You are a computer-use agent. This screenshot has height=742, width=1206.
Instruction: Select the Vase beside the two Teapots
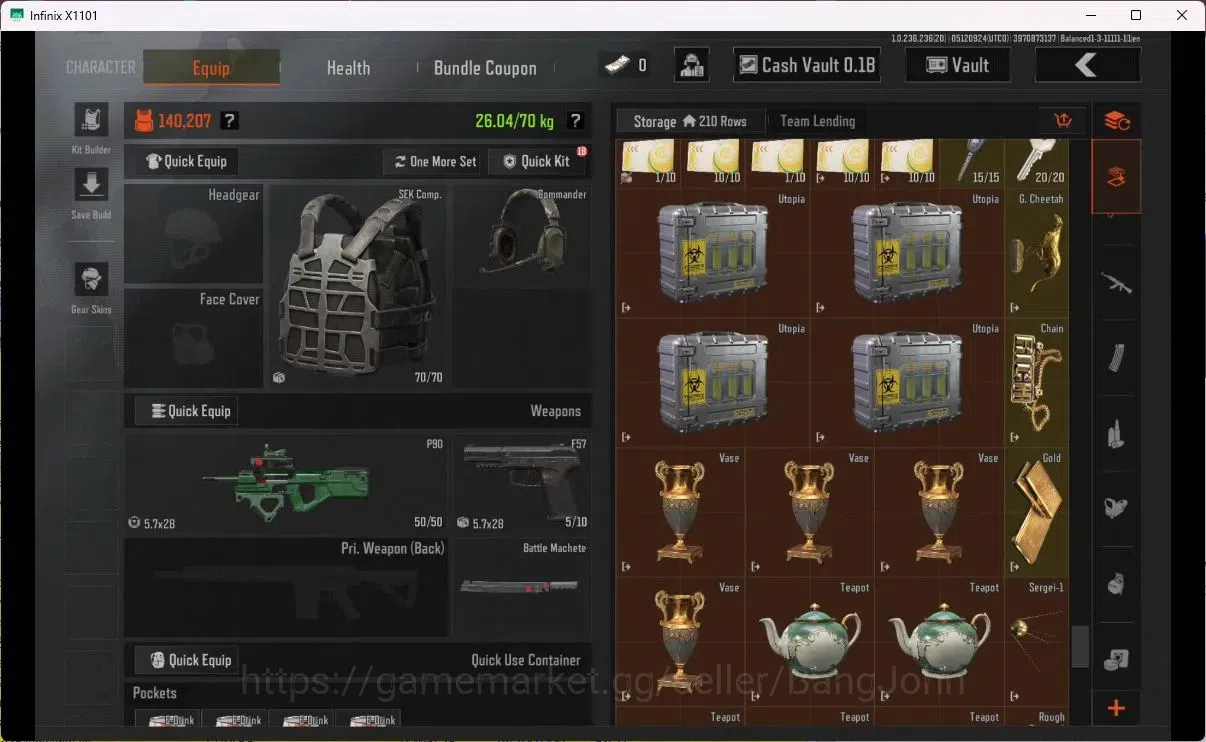tap(680, 642)
